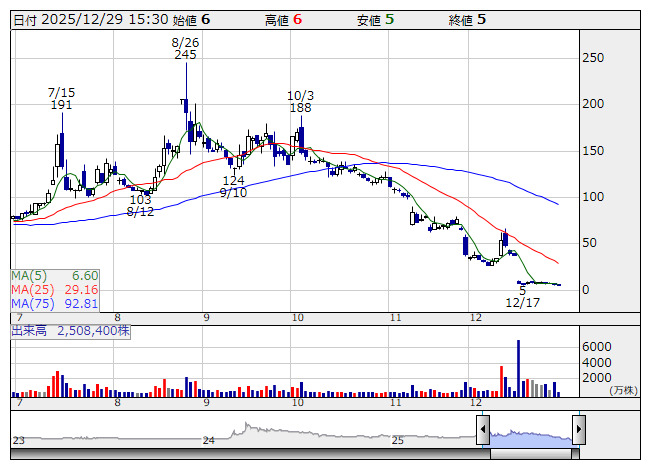The image size is (653, 470).
Task: Click the 12/17 low label 5
Action: click(x=522, y=290)
